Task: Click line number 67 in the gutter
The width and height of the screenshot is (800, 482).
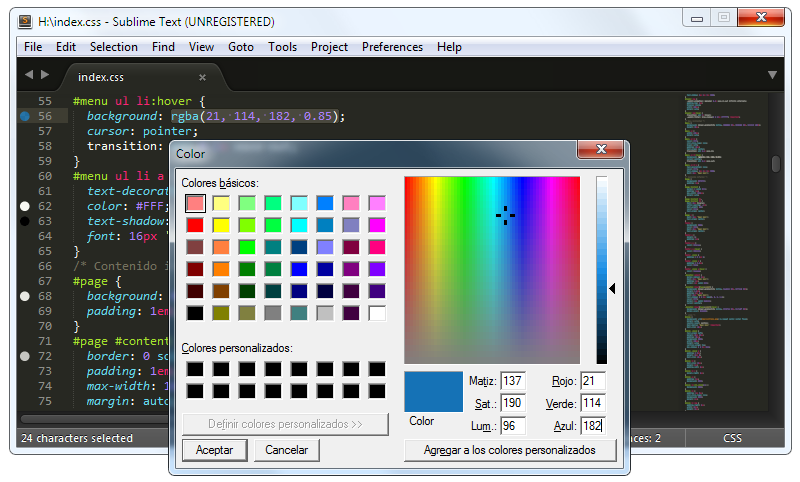Action: [45, 281]
